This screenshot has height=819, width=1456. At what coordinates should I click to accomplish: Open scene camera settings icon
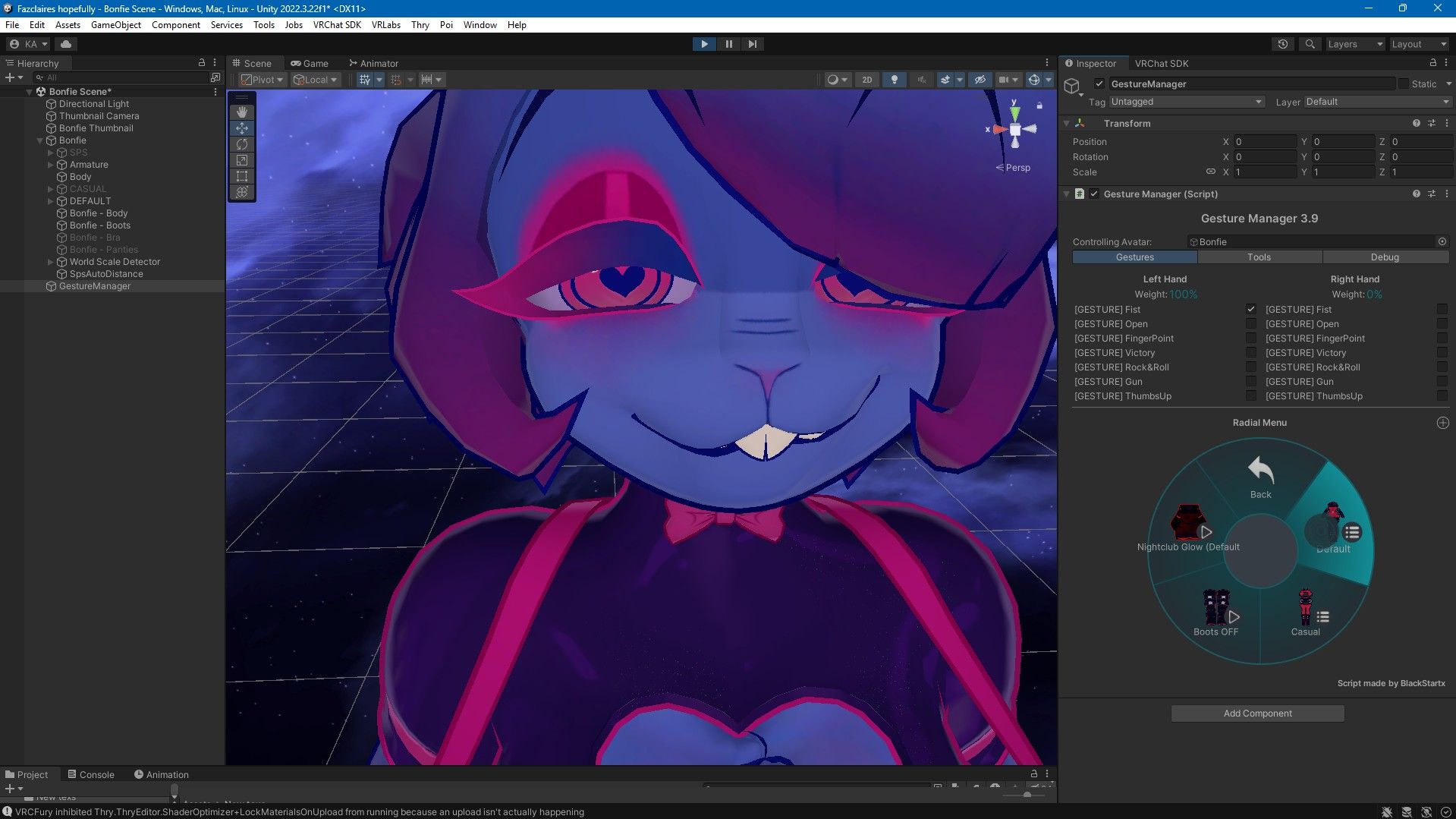click(x=1004, y=80)
